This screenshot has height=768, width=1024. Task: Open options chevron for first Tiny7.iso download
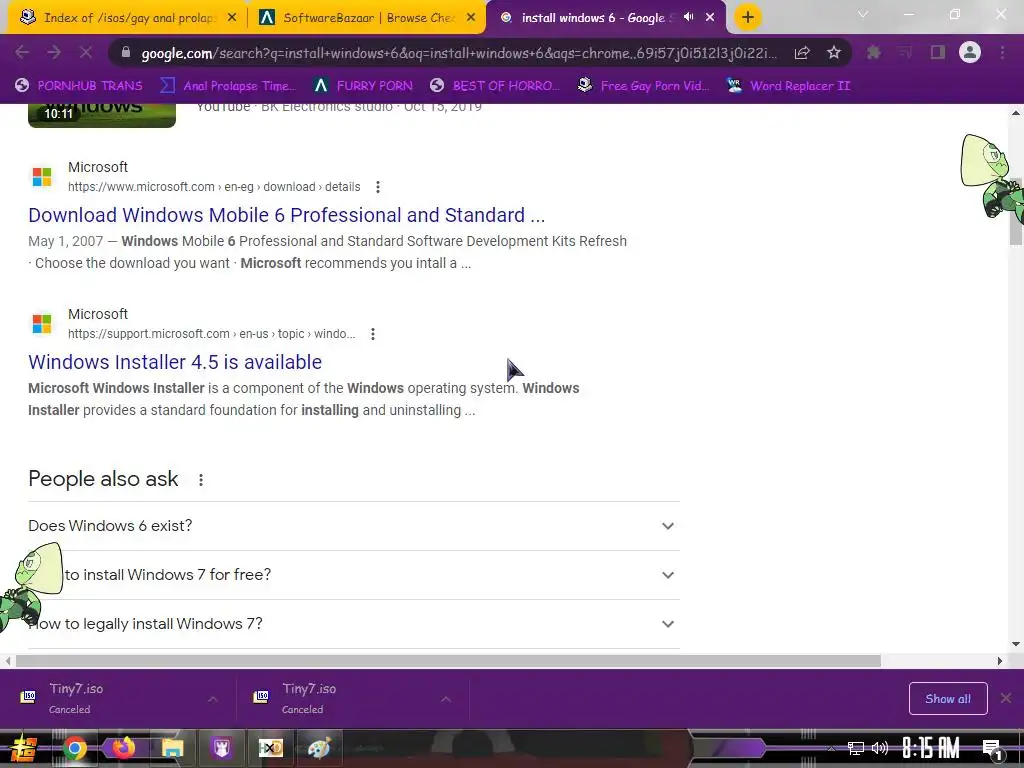(x=212, y=699)
